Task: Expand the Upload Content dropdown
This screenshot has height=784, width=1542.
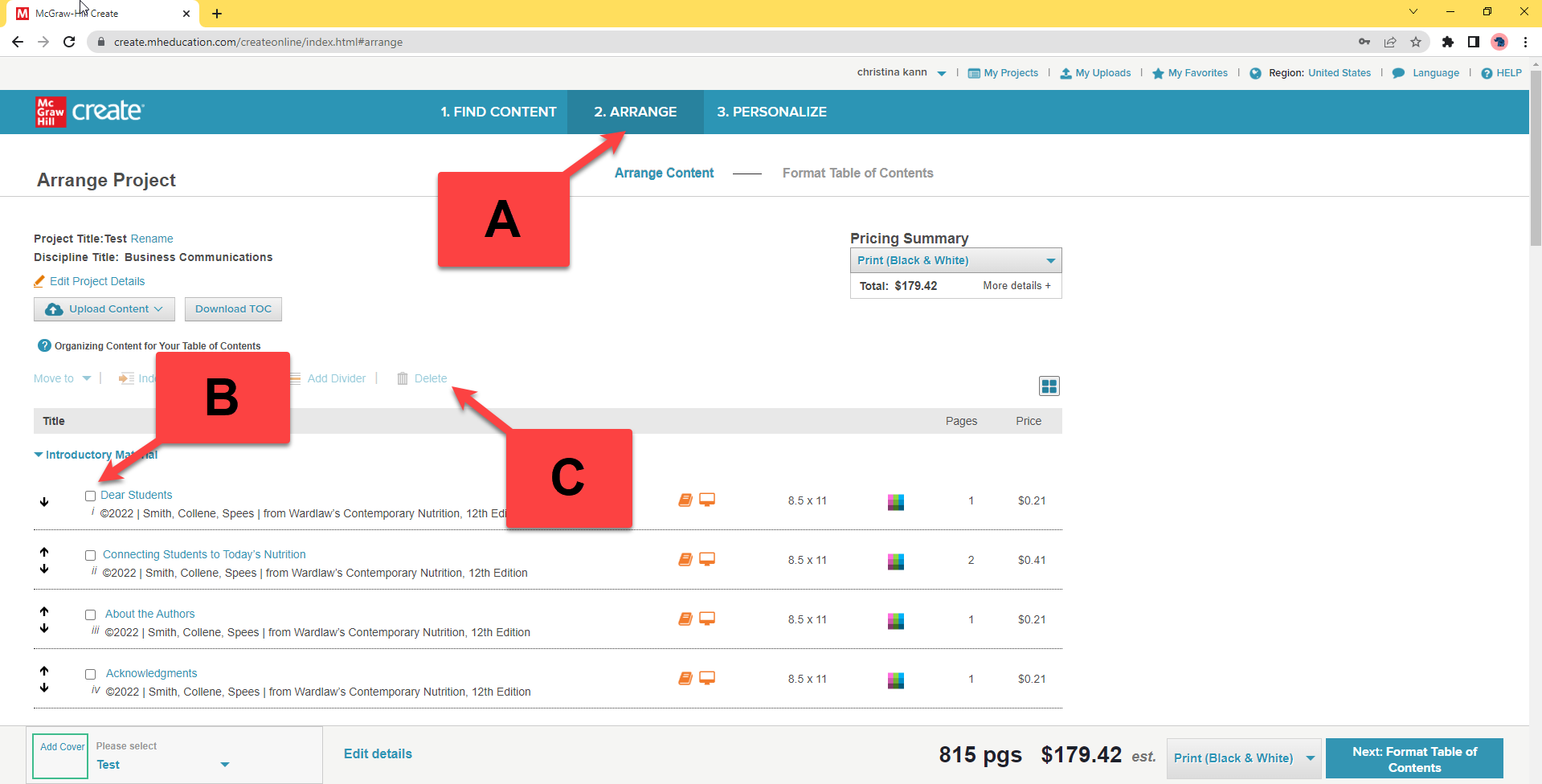Action: click(x=104, y=309)
